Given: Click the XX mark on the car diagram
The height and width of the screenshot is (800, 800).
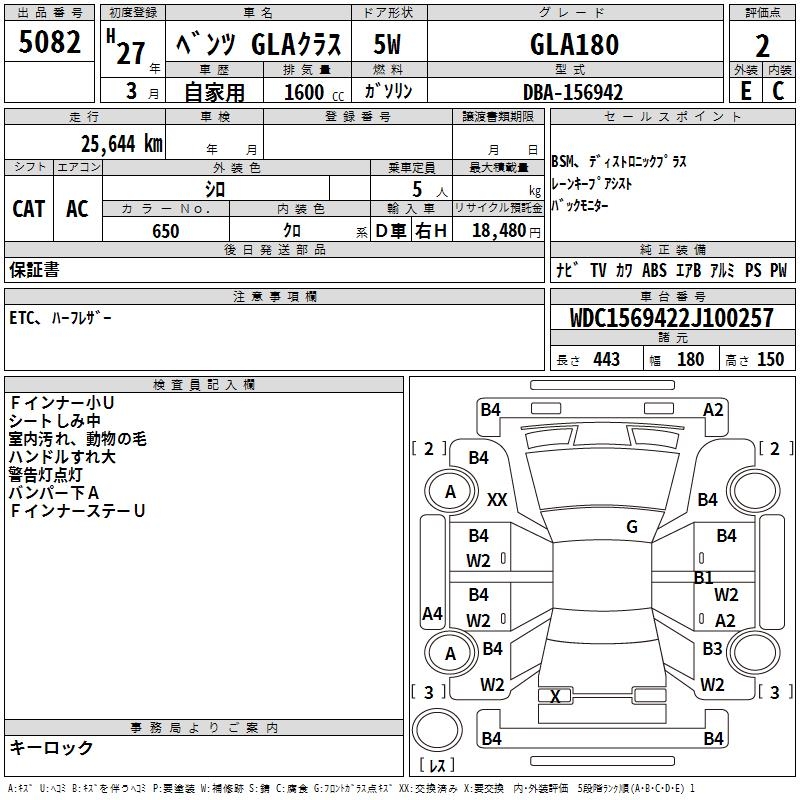Looking at the screenshot, I should tap(497, 499).
